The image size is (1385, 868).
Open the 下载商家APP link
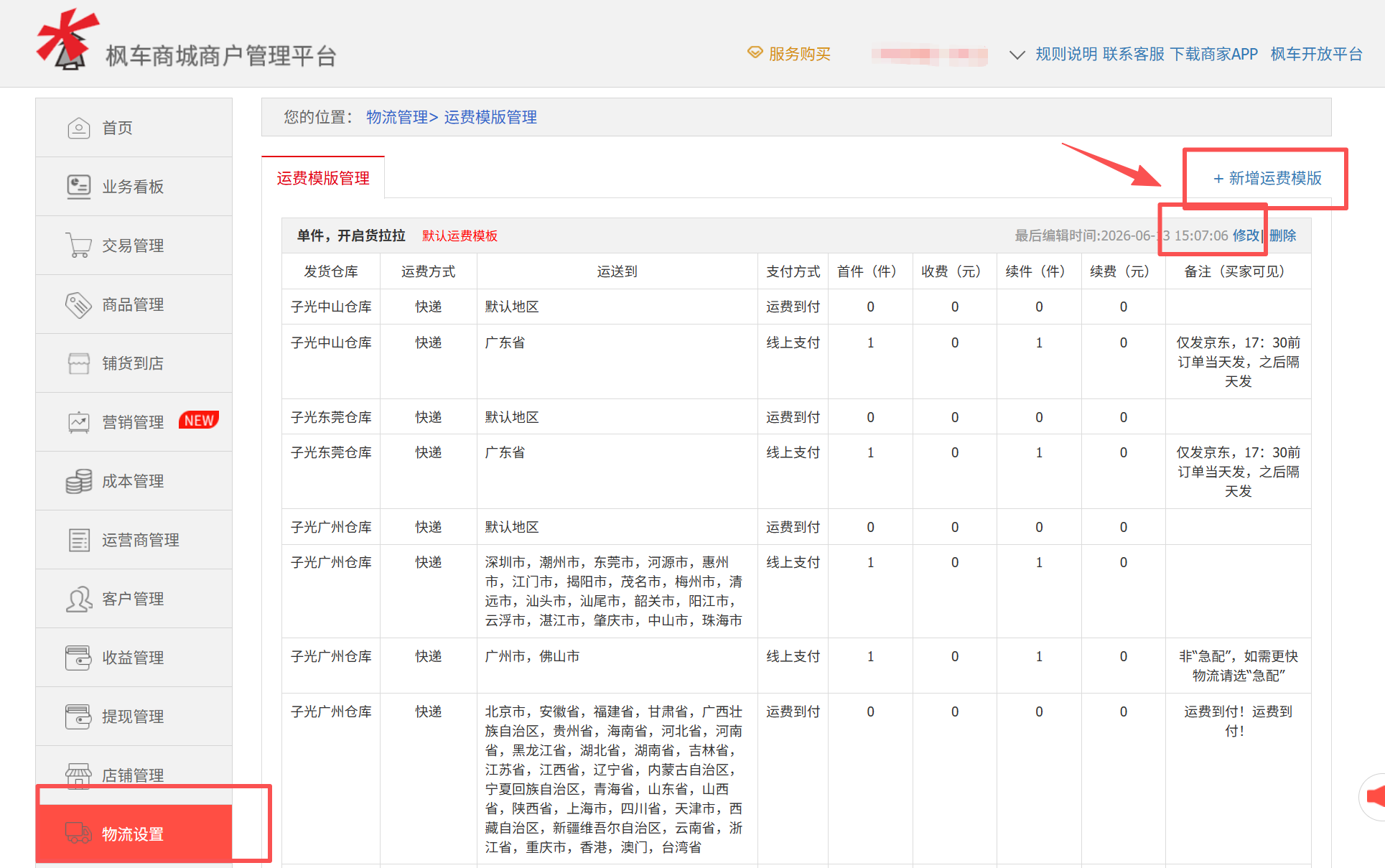point(1214,54)
